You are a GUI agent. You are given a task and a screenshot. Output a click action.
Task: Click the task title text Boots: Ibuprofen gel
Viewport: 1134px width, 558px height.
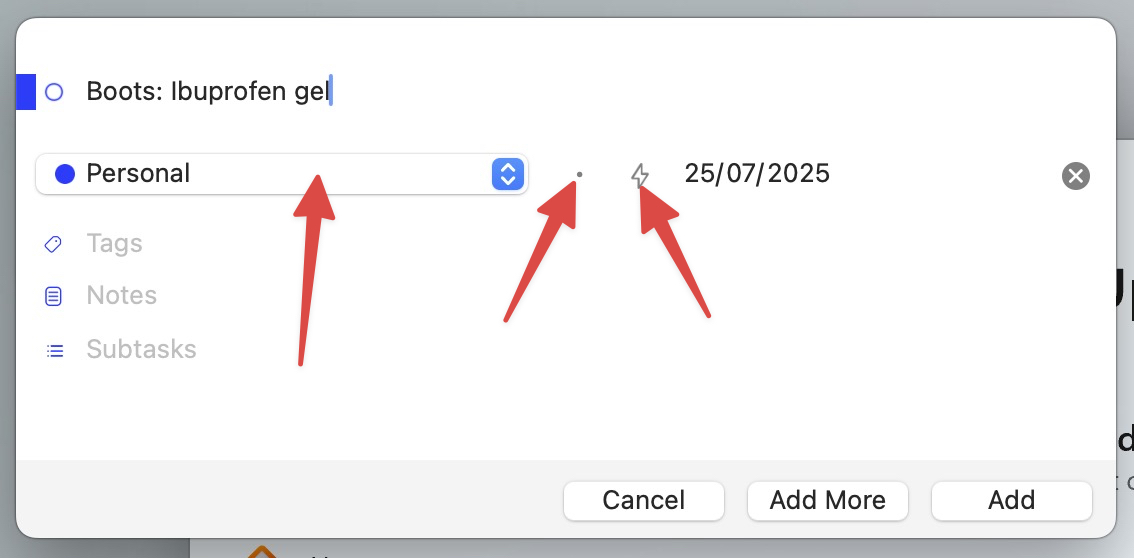[208, 92]
